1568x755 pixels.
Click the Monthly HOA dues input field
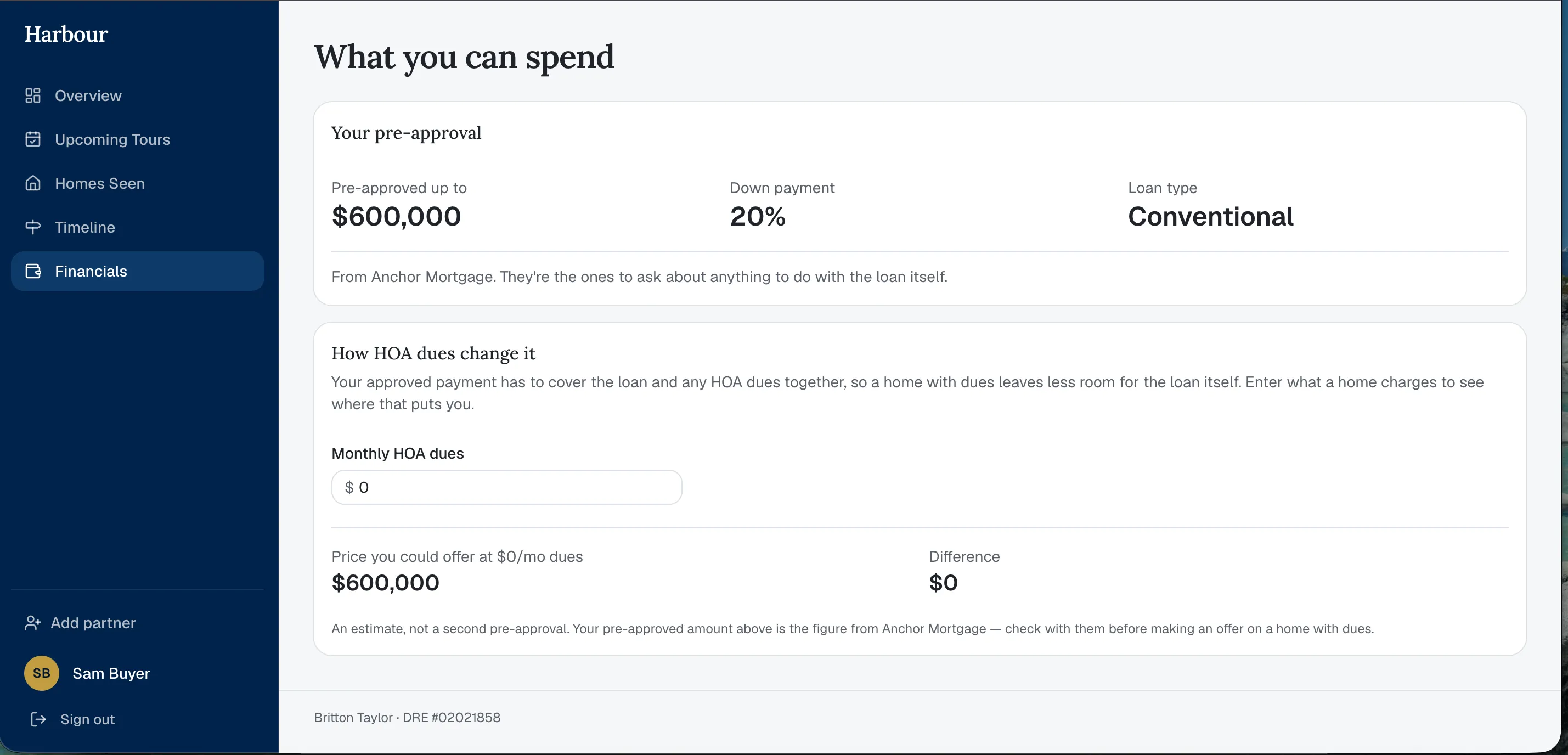506,487
